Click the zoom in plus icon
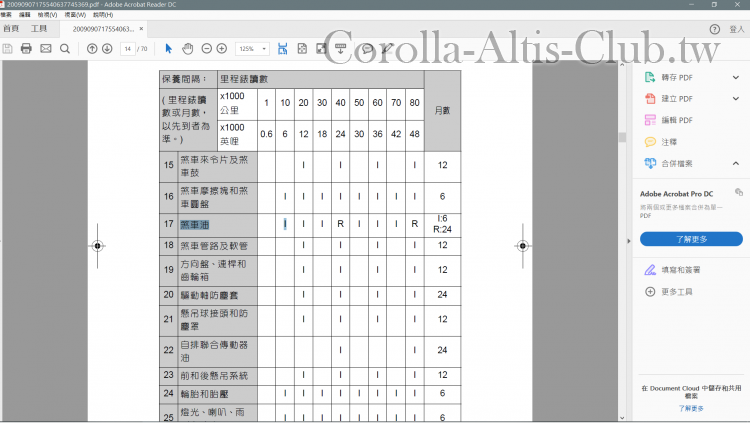Screen dimensions: 750x423 coord(222,48)
